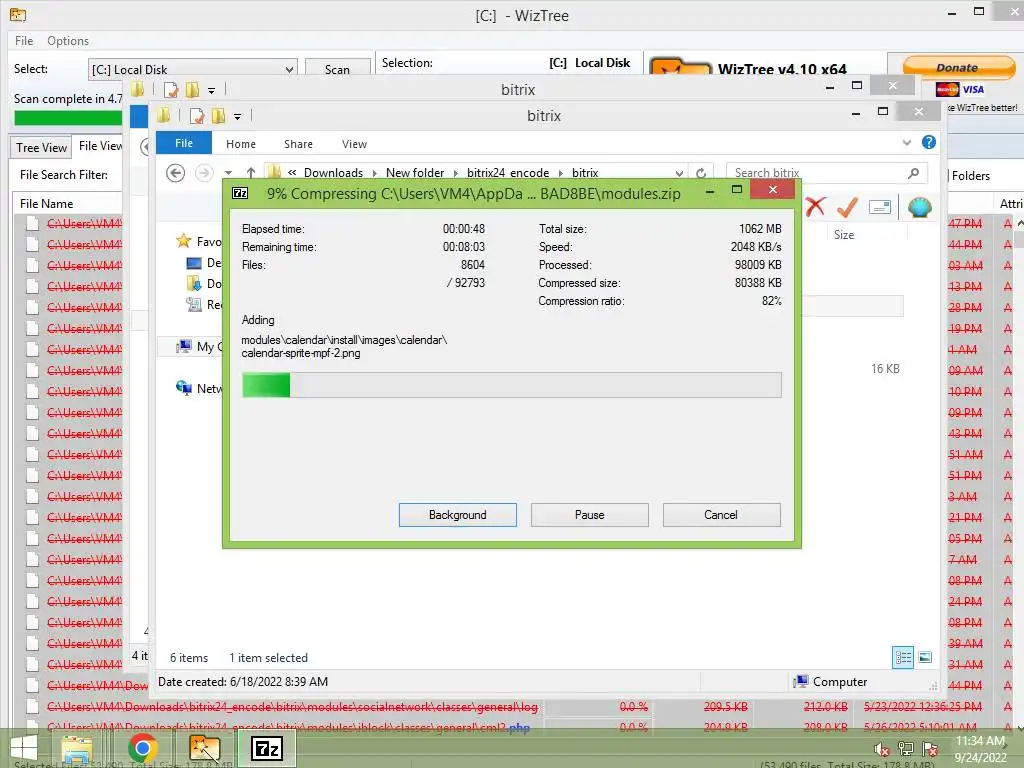Select Network in the navigation pane

[x=199, y=389]
